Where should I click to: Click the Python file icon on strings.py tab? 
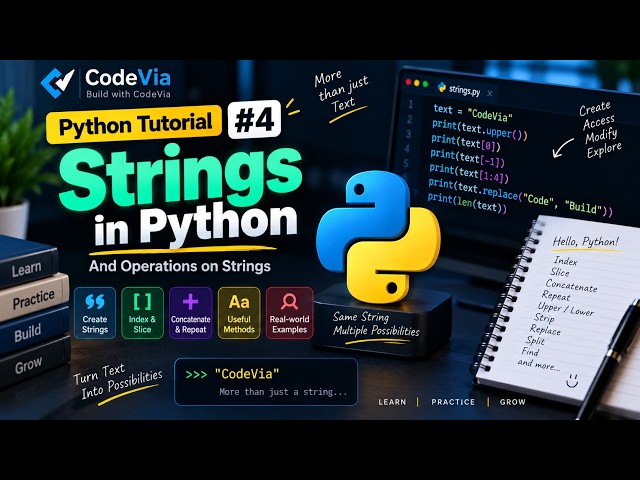[442, 87]
